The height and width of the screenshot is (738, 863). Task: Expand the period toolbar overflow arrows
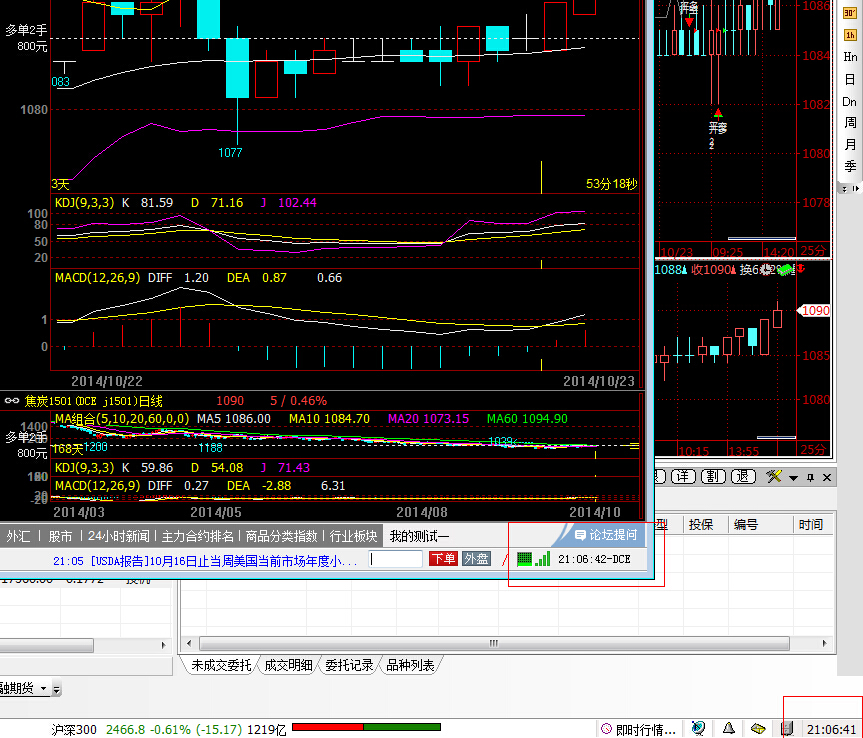pyautogui.click(x=845, y=189)
